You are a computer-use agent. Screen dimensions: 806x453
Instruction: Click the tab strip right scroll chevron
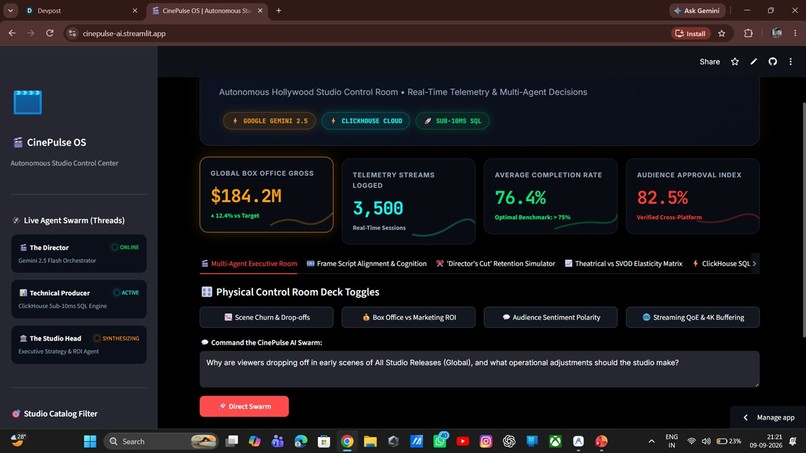tap(754, 264)
